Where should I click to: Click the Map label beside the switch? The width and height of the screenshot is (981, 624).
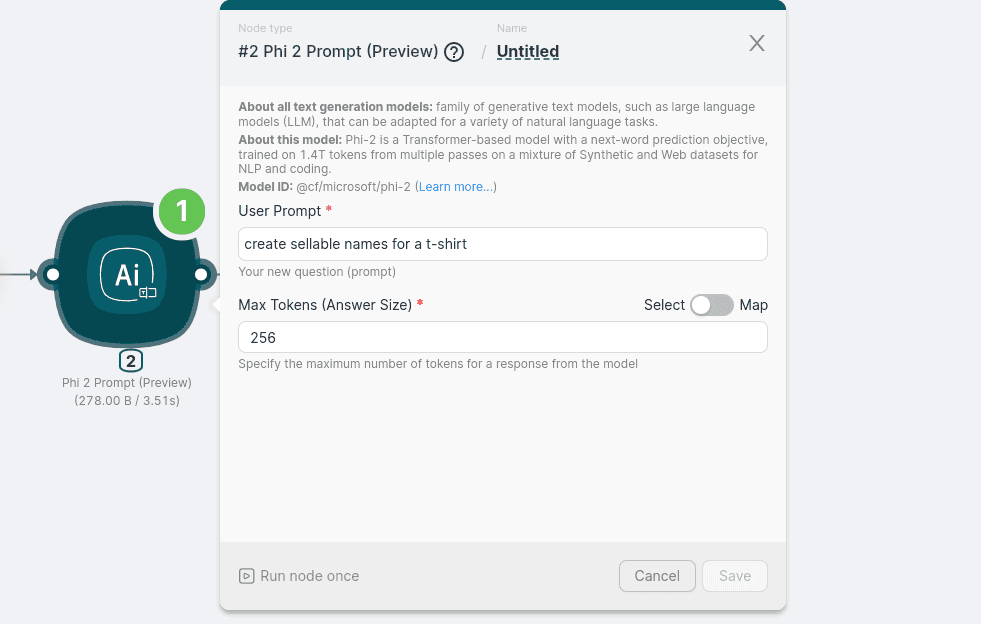pos(754,305)
